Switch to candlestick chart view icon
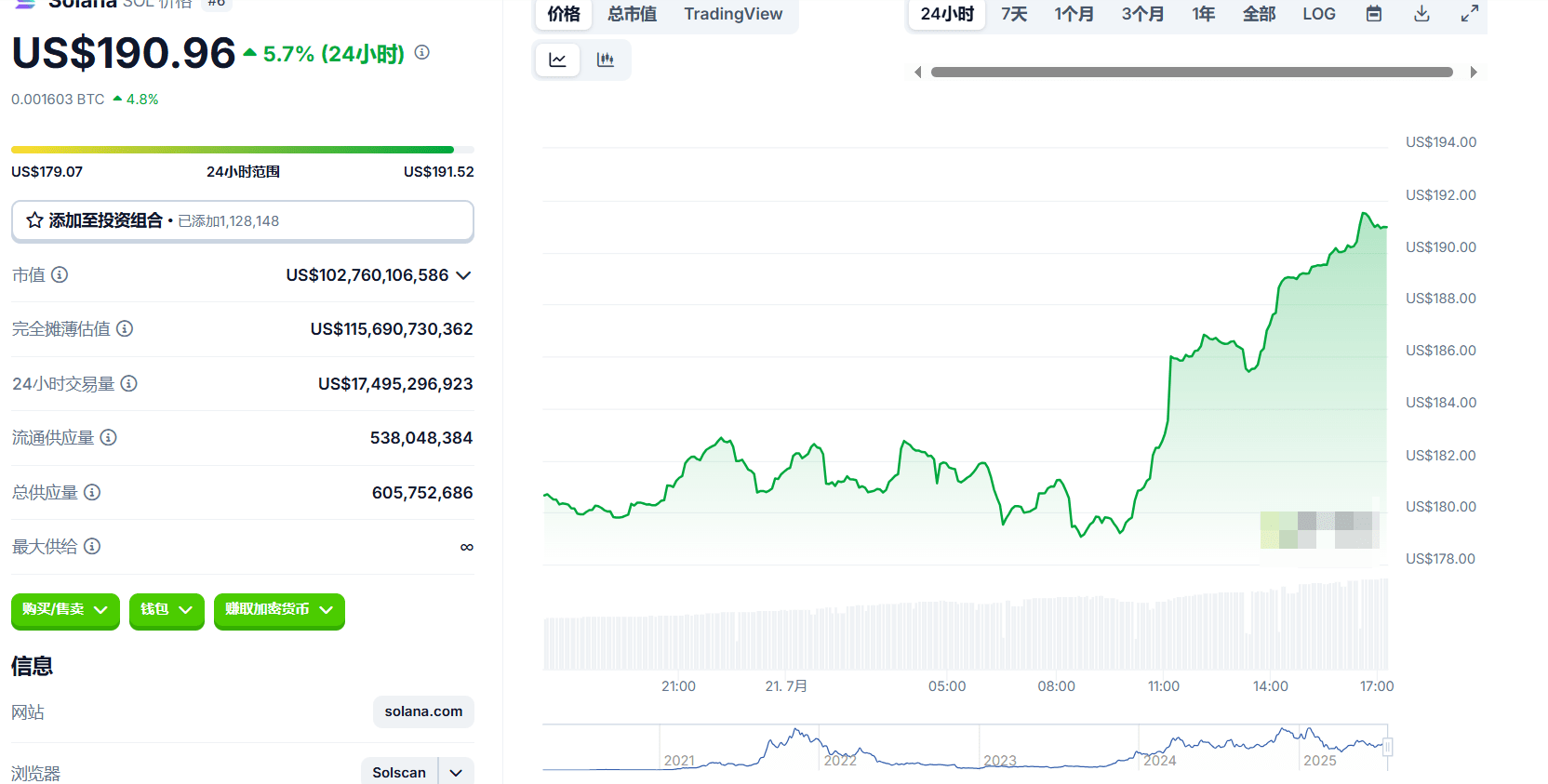Screen dimensions: 1548x784 pyautogui.click(x=606, y=60)
